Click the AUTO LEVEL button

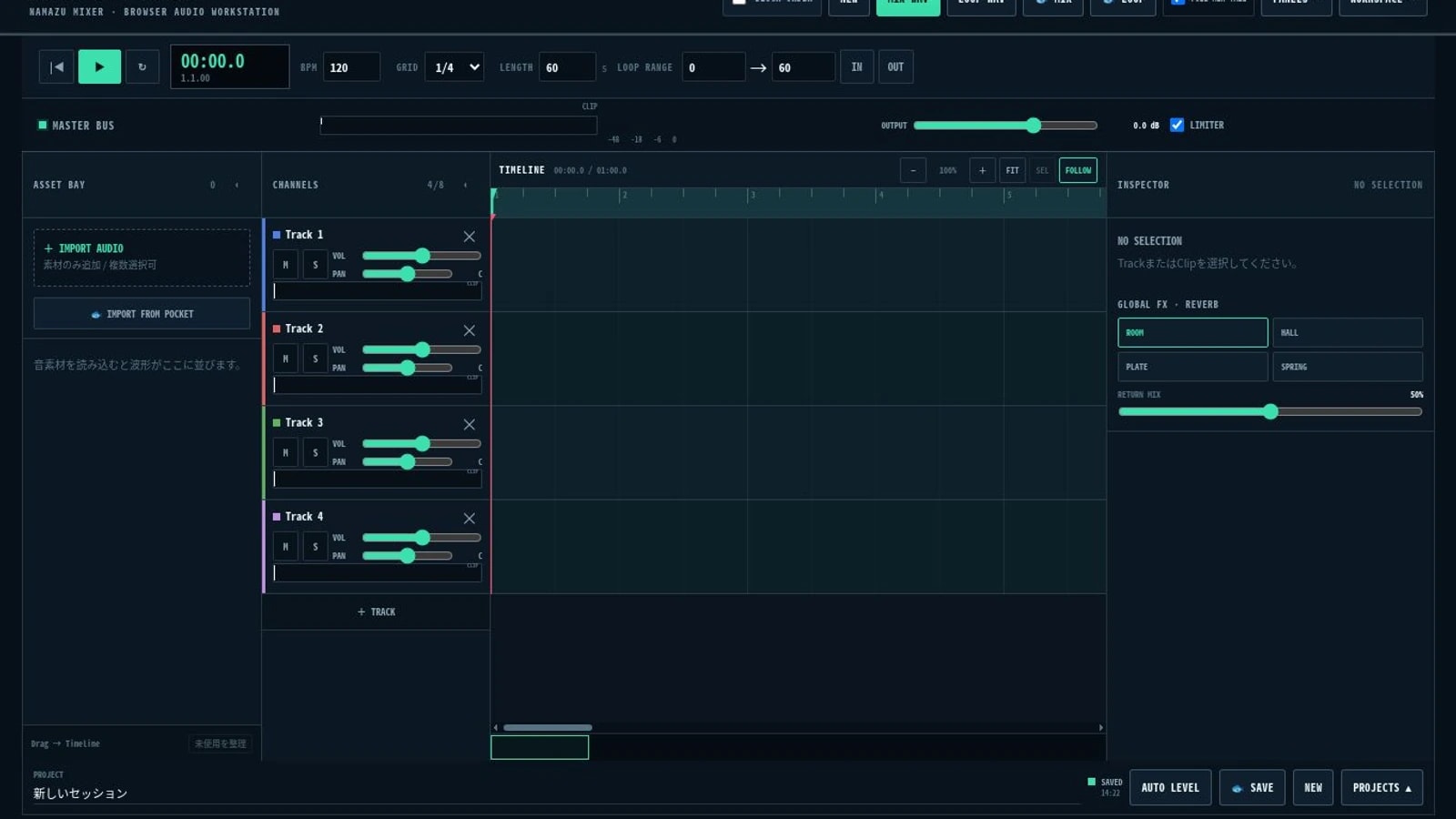(x=1170, y=787)
